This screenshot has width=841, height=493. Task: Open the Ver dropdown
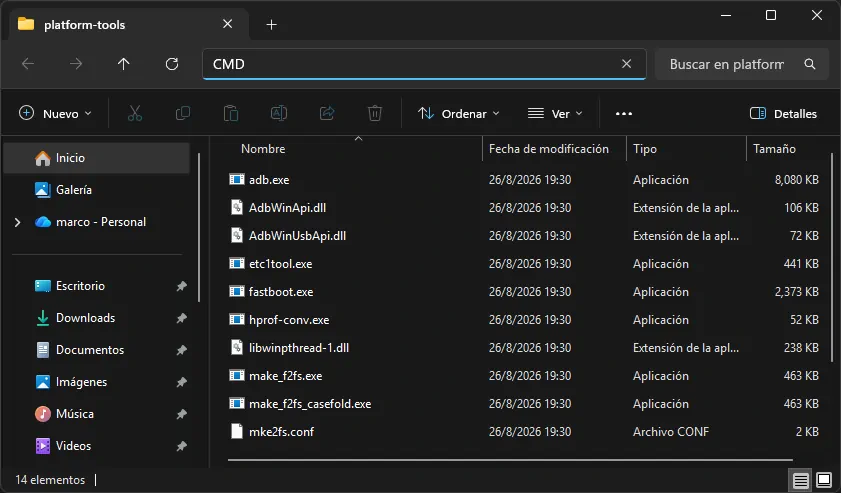point(555,113)
